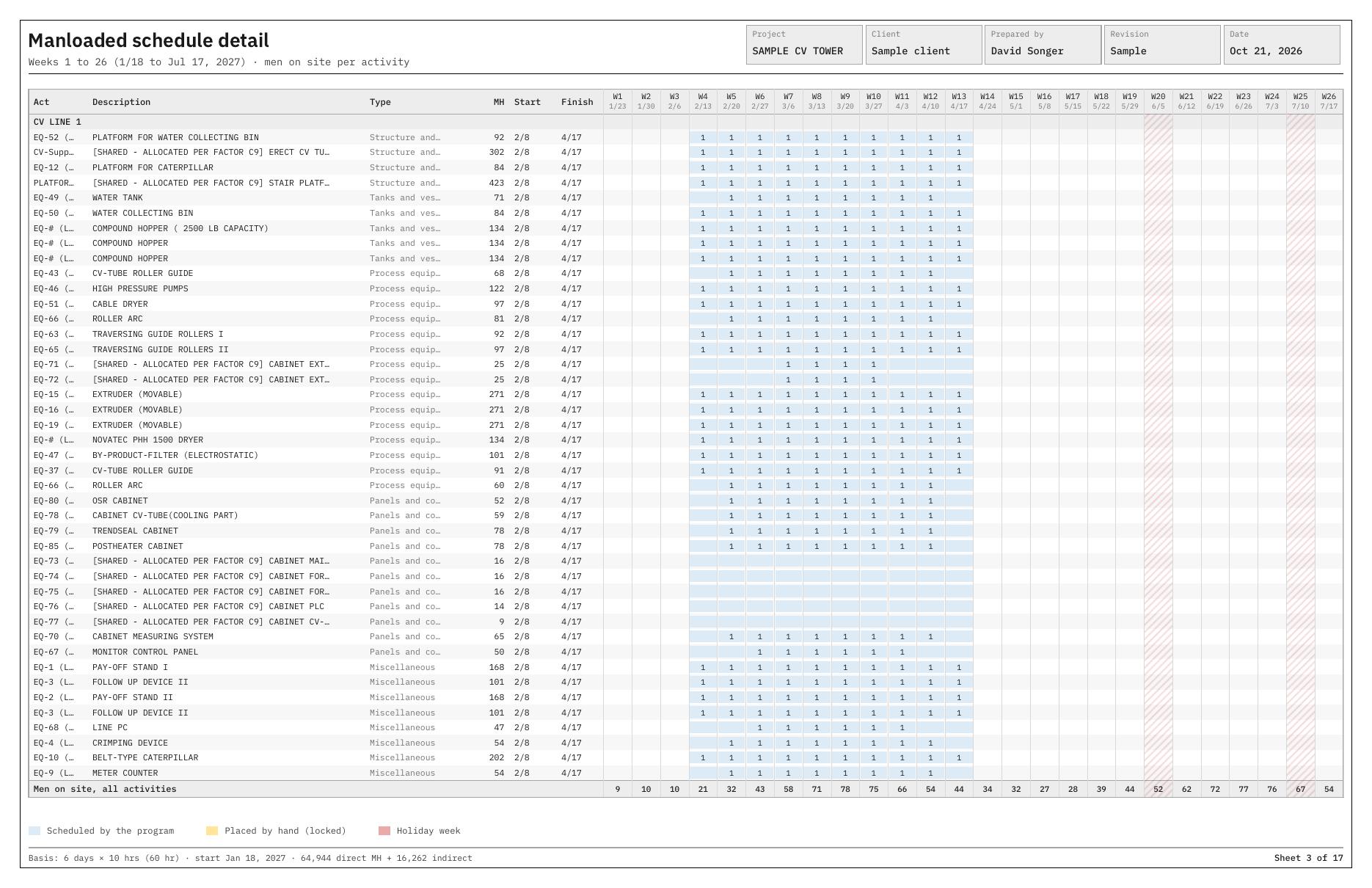Select the W4 2/13 week column header
Viewport: 1372px width, 888px height.
703,101
